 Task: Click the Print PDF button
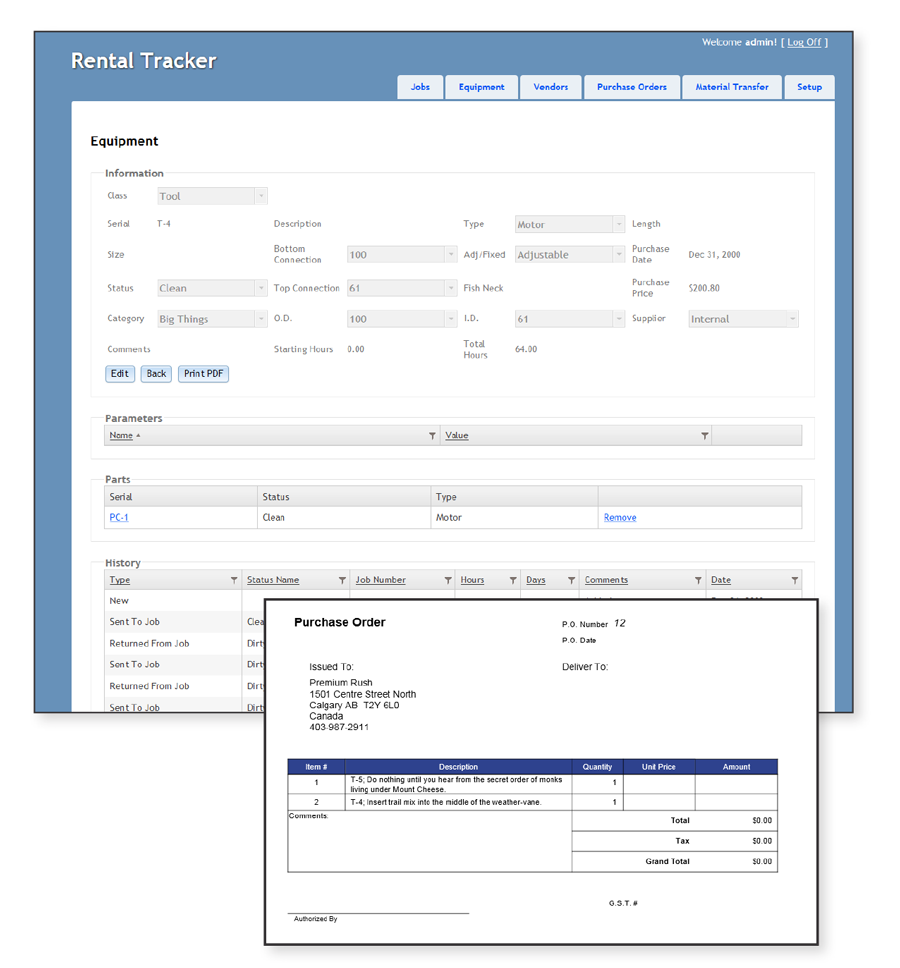pos(203,373)
